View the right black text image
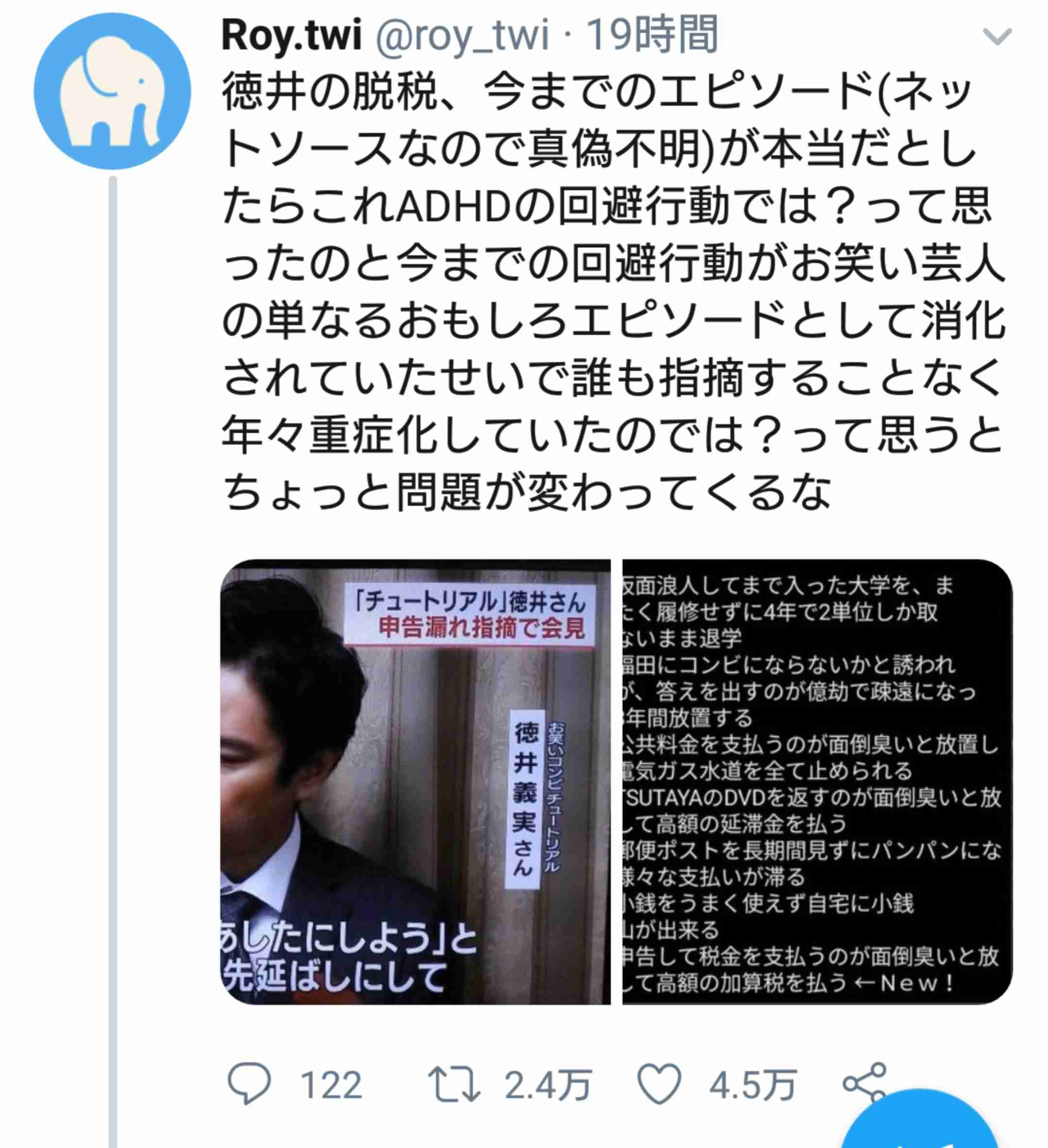1048x1148 pixels. [x=817, y=783]
